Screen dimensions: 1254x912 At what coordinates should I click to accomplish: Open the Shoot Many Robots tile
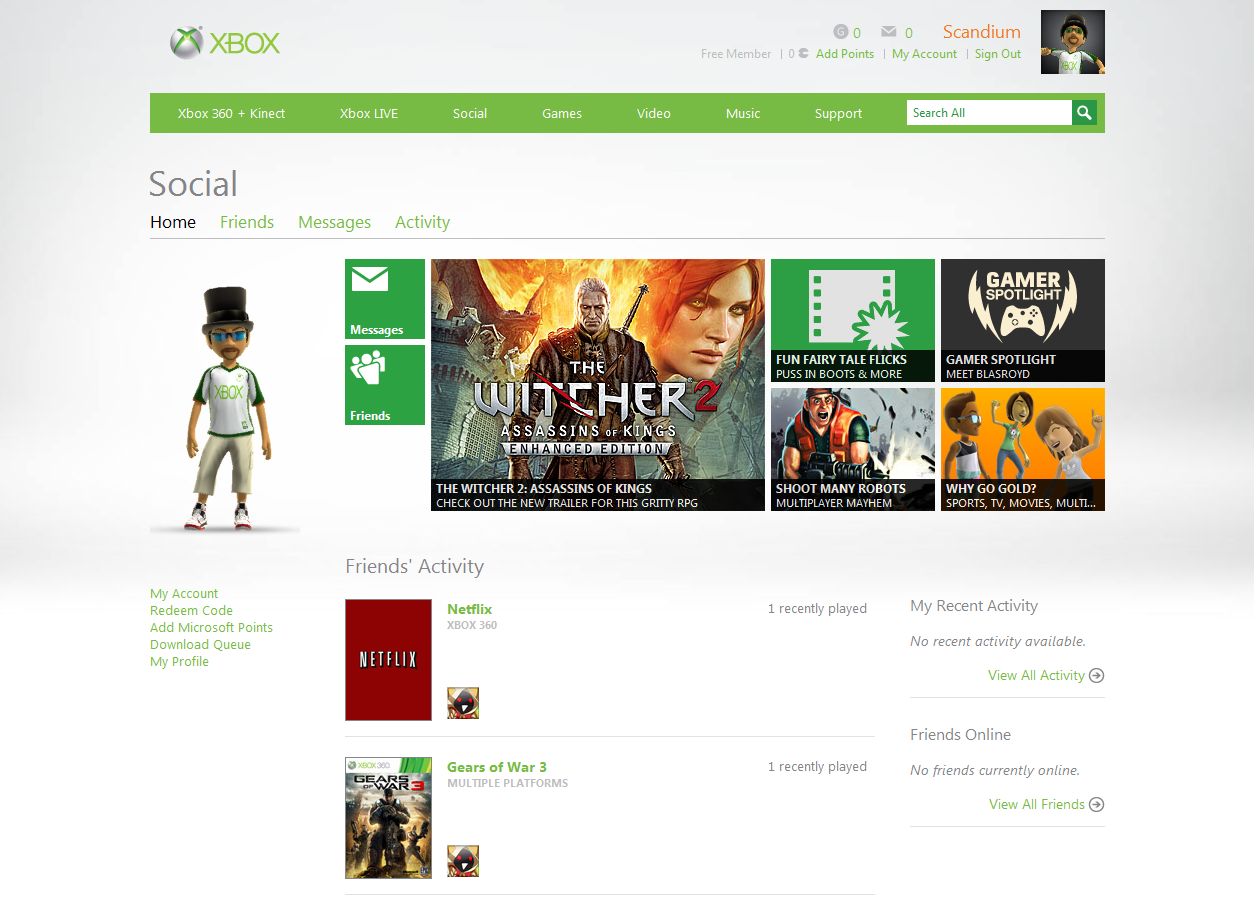pos(853,449)
